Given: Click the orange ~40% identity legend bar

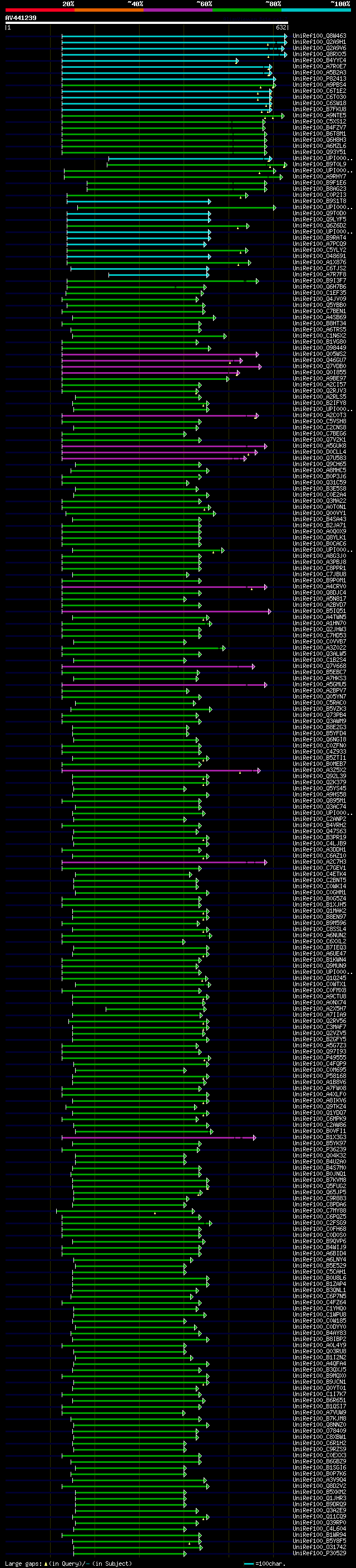Looking at the screenshot, I should [x=109, y=11].
